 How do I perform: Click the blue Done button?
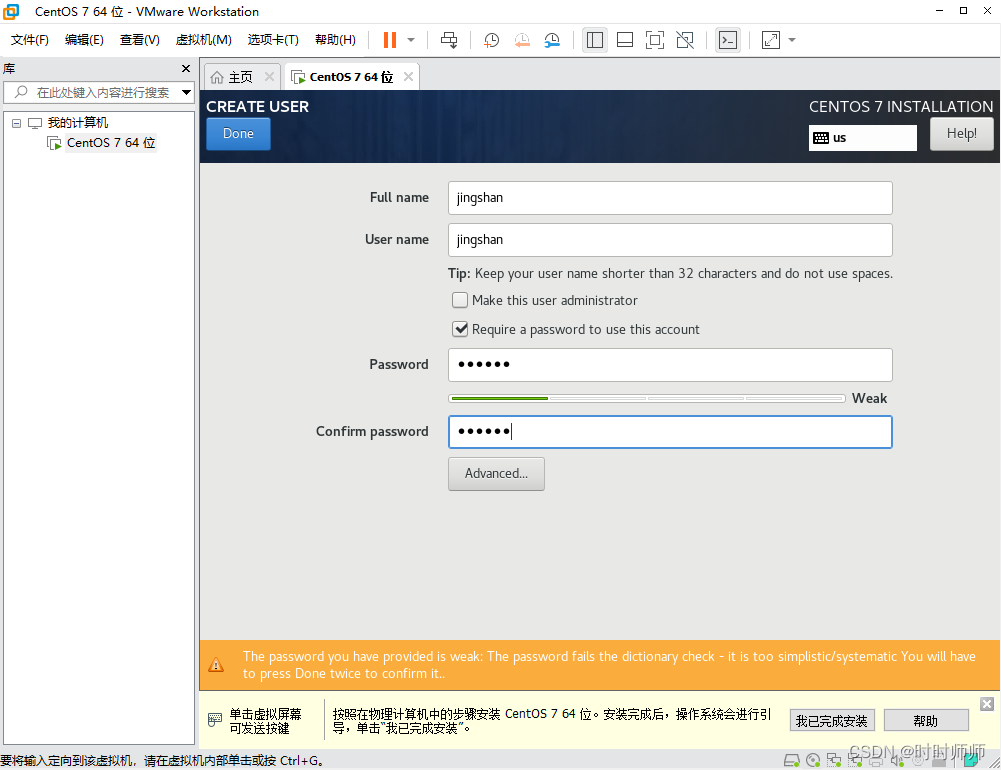coord(238,134)
